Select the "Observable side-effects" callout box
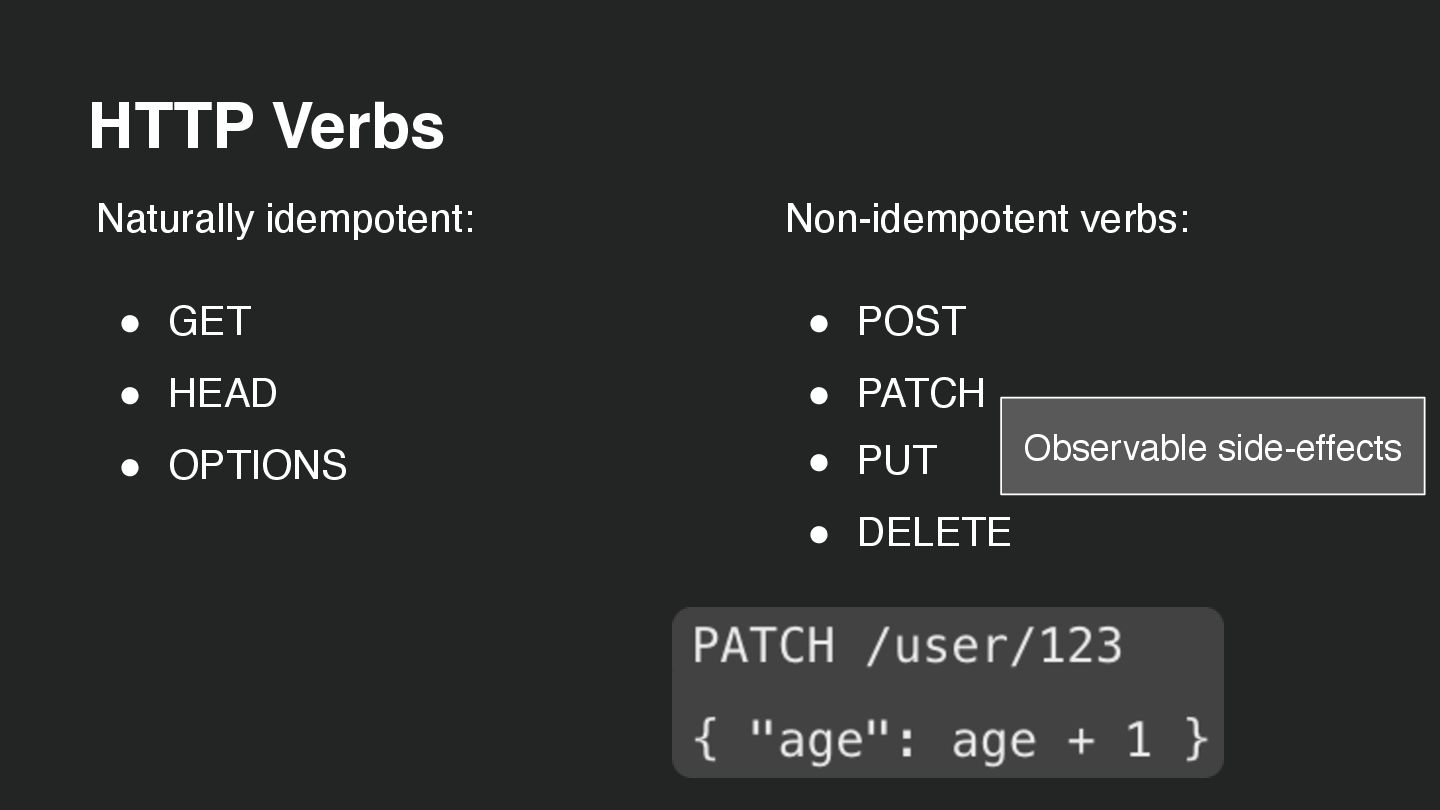1440x810 pixels. coord(1212,447)
